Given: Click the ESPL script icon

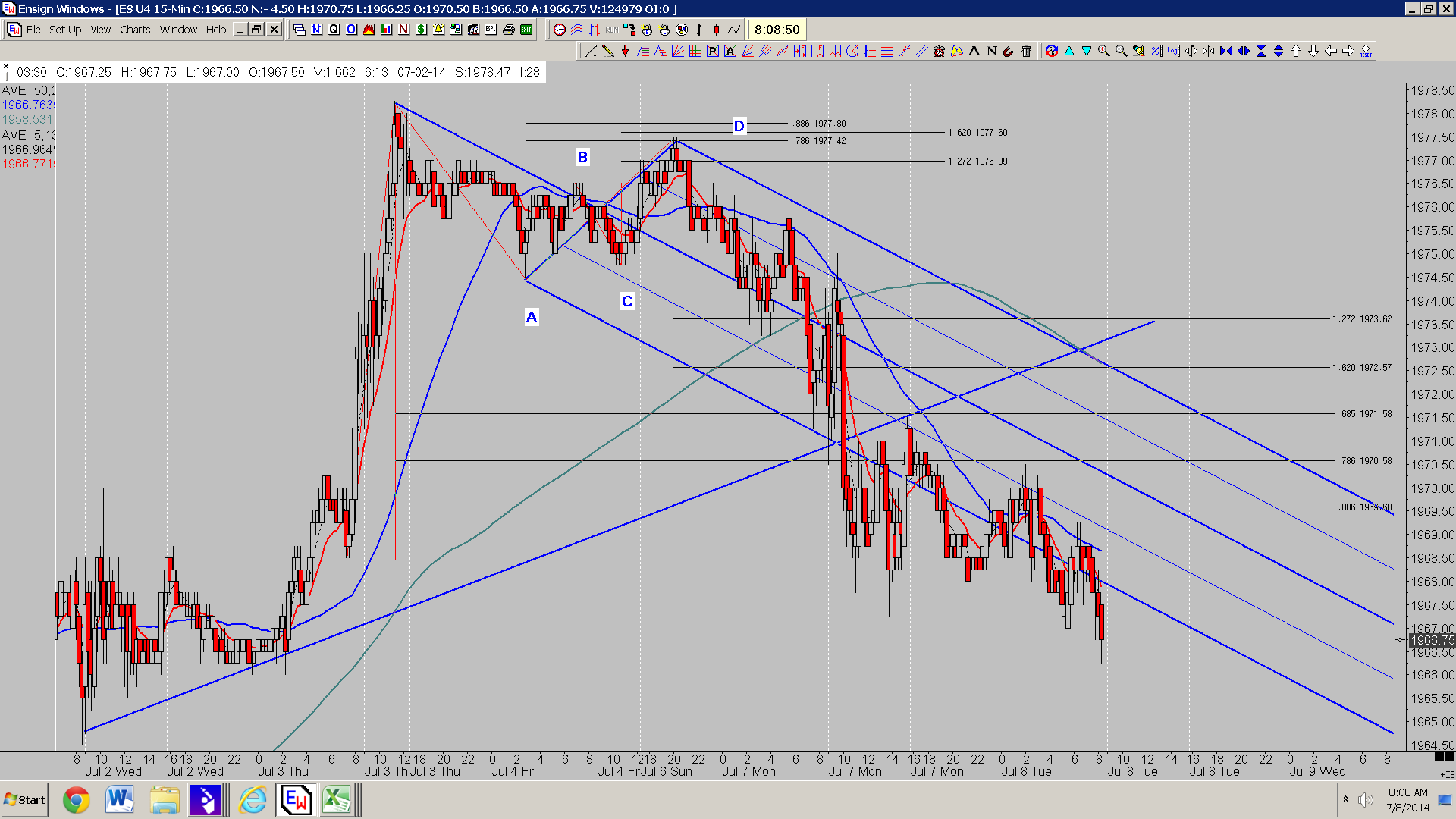Looking at the screenshot, I should point(491,30).
